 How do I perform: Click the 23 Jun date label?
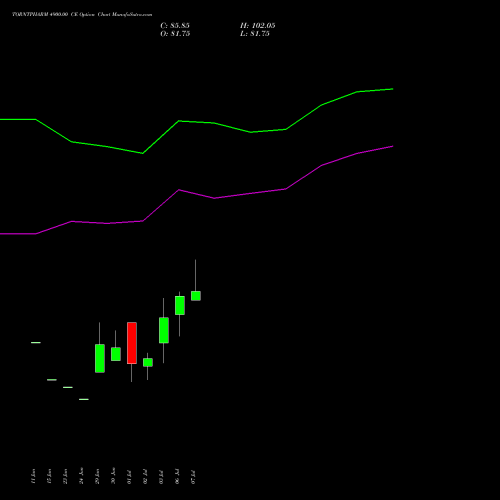(65, 476)
